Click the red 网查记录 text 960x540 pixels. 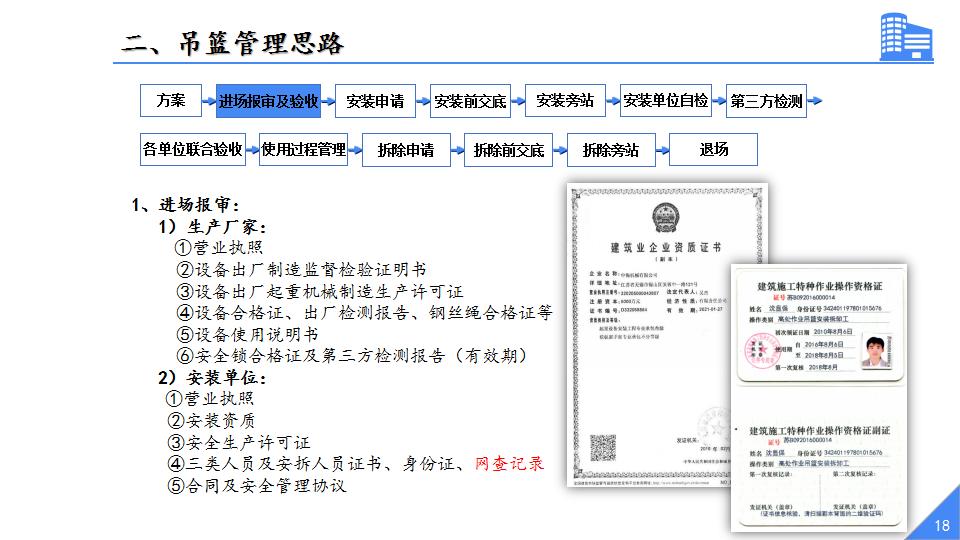coord(509,464)
